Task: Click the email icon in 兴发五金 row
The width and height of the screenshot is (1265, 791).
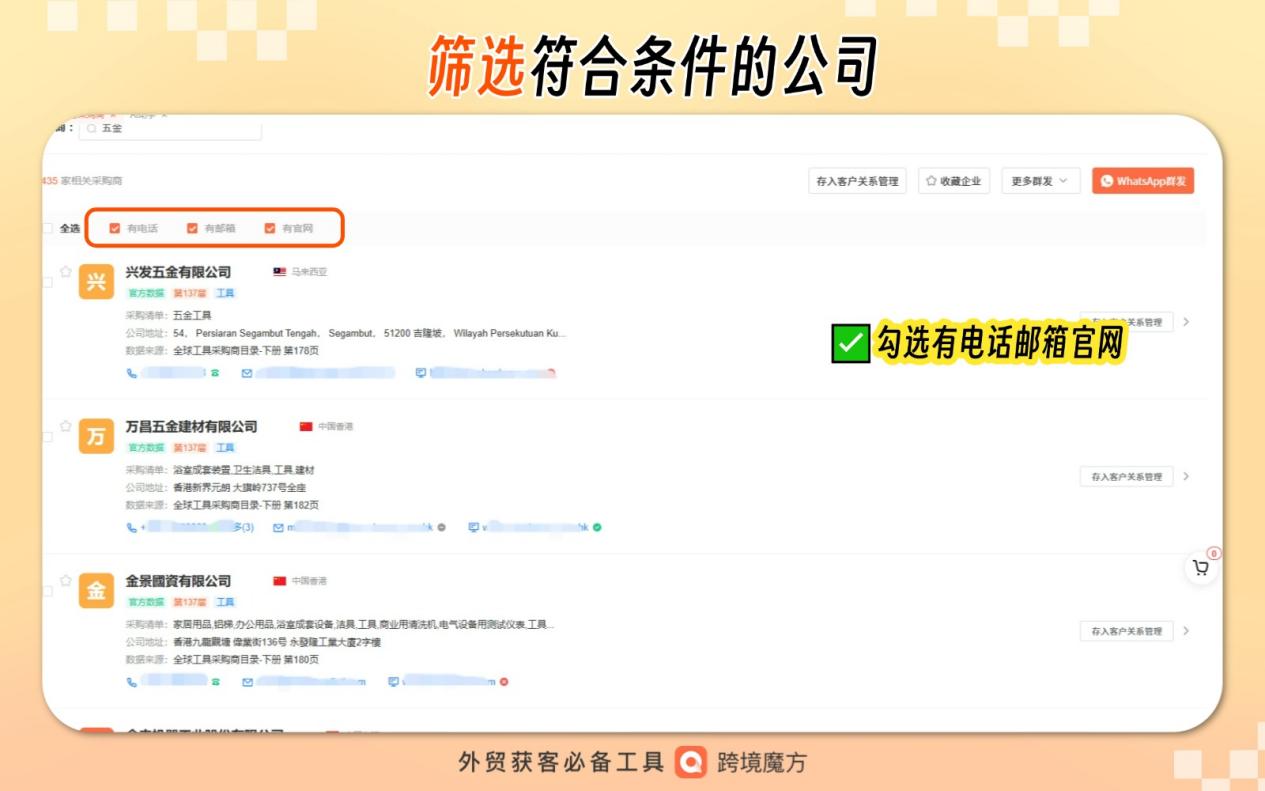Action: click(247, 373)
